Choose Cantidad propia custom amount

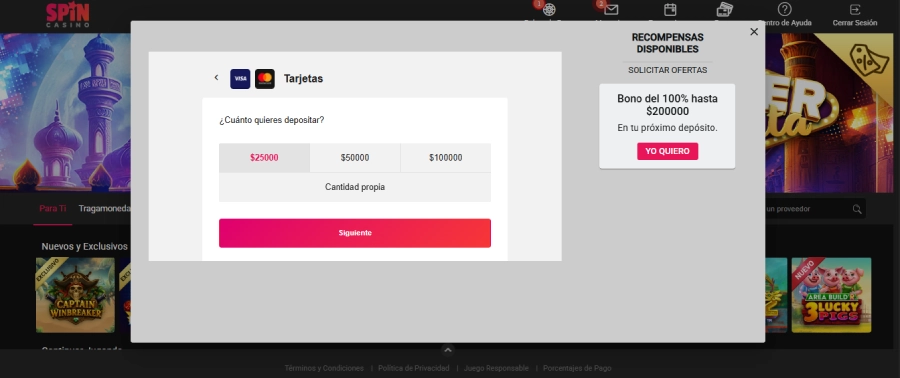coord(355,187)
